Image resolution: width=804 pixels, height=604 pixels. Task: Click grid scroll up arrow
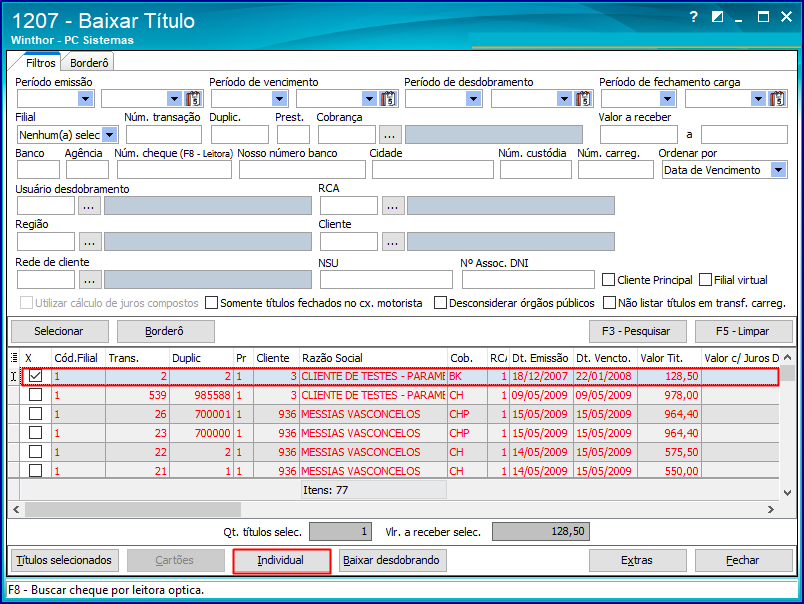click(788, 357)
